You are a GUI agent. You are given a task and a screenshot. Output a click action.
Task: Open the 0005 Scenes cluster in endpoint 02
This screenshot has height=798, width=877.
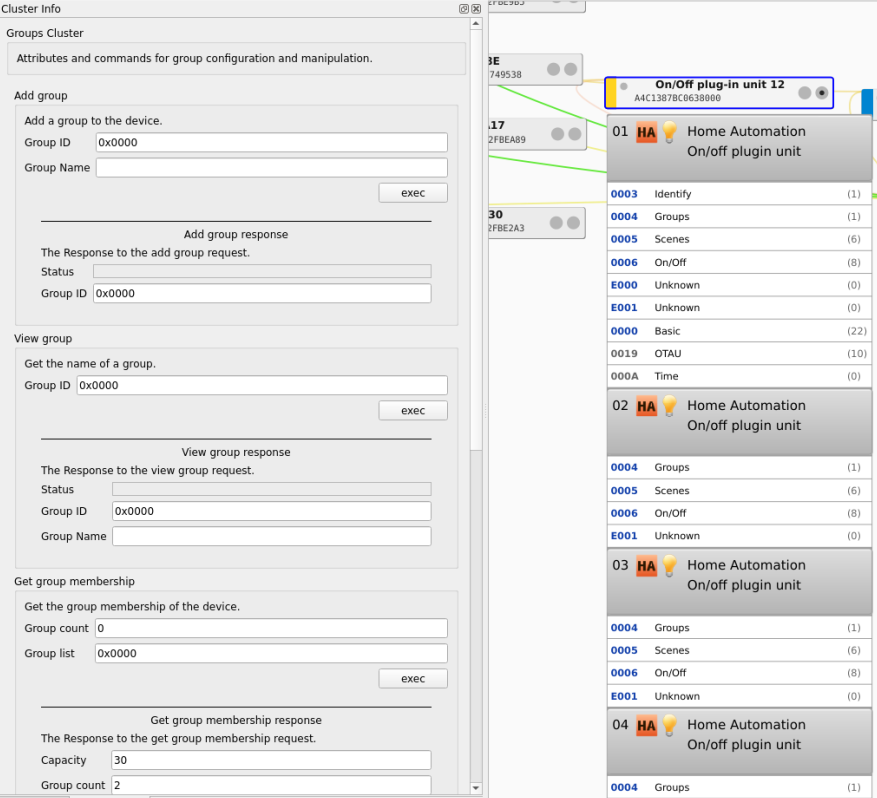[739, 490]
